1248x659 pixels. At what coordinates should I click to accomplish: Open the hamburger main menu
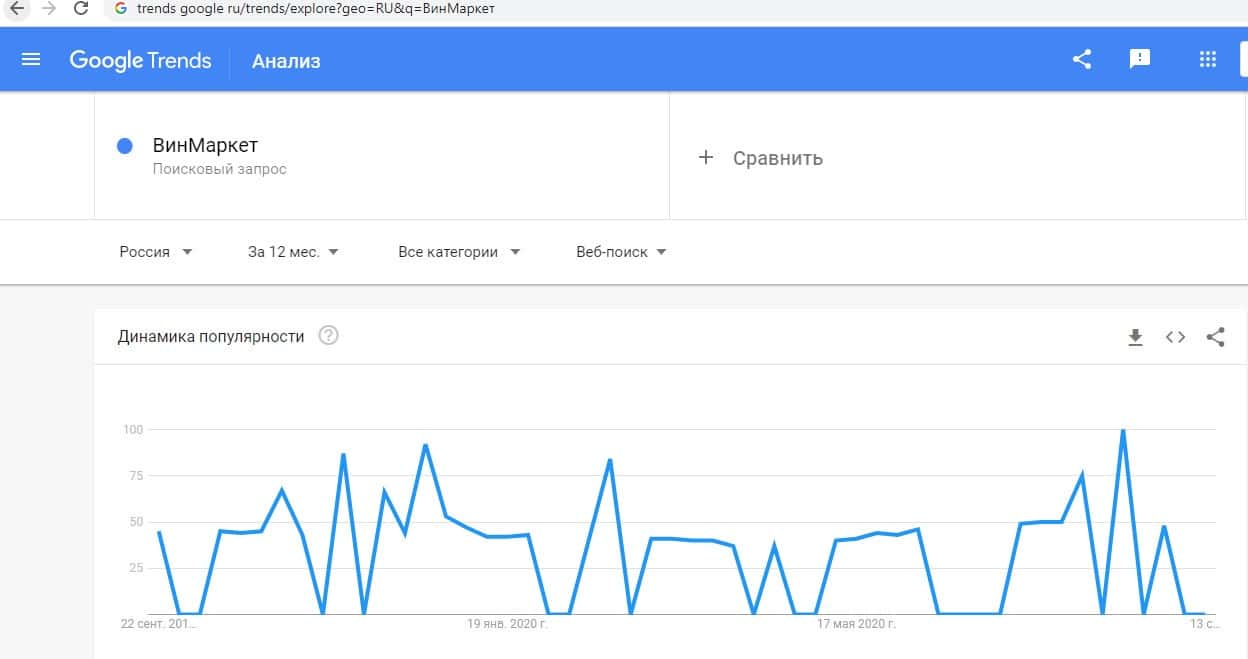[31, 60]
